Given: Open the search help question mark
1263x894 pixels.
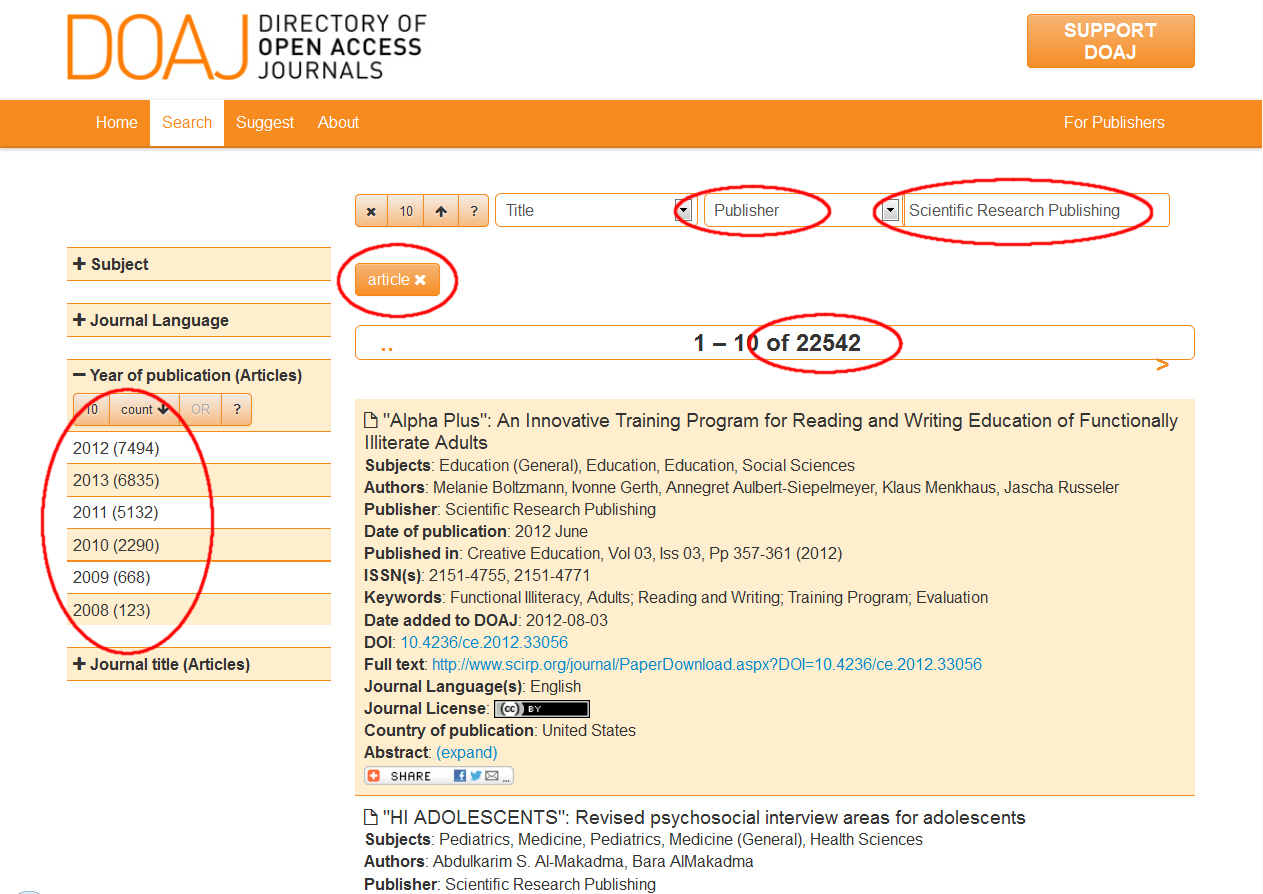Looking at the screenshot, I should (x=473, y=211).
